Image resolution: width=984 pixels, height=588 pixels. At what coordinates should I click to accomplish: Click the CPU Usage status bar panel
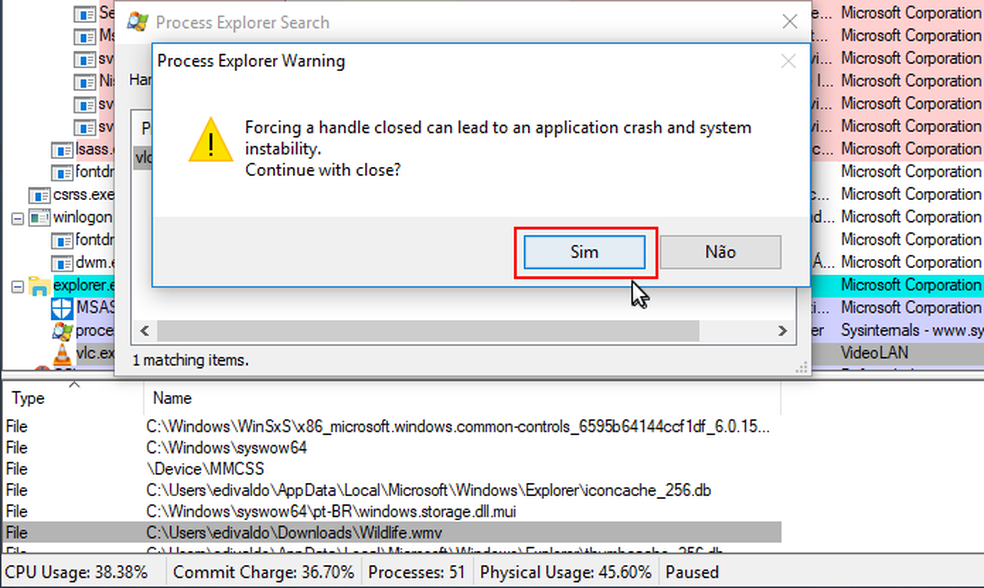tap(80, 573)
